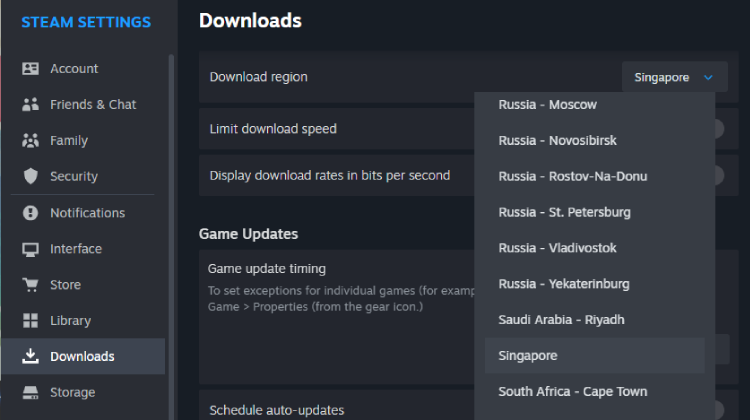Click the Security shield icon
This screenshot has height=420, width=750.
pos(31,176)
